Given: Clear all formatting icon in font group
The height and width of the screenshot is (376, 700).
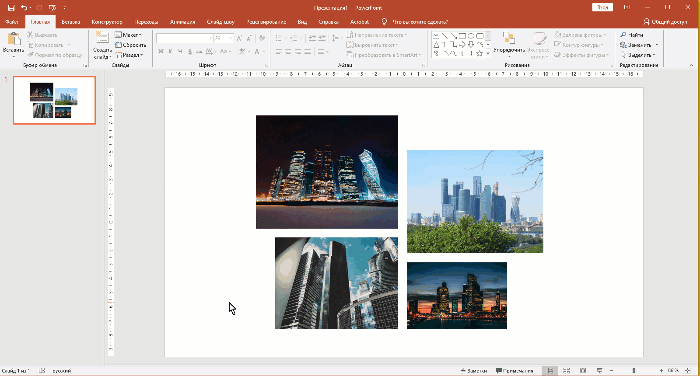Looking at the screenshot, I should [262, 38].
